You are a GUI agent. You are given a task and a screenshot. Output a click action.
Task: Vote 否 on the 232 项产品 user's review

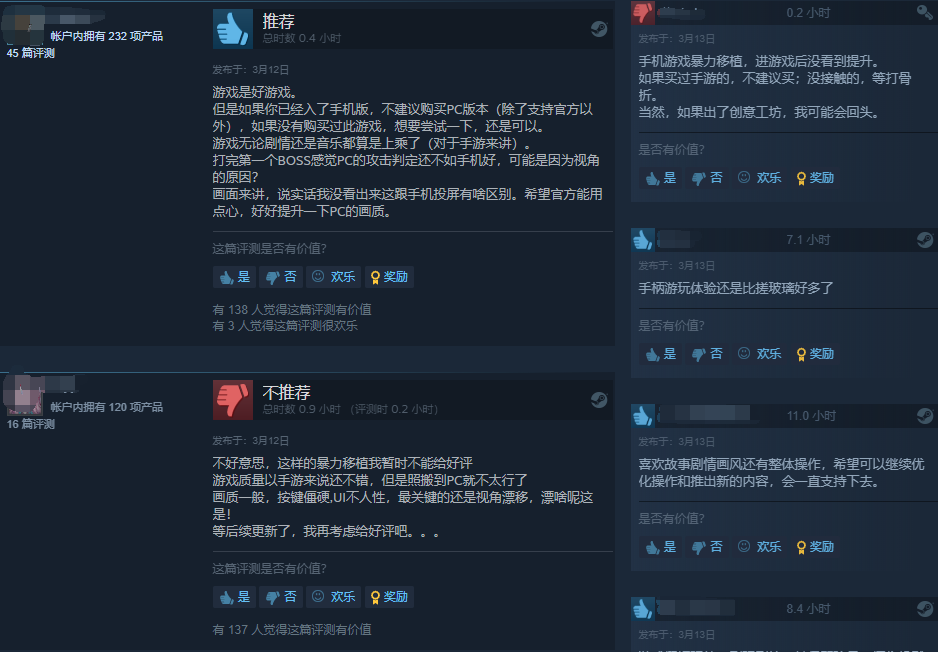(x=281, y=277)
